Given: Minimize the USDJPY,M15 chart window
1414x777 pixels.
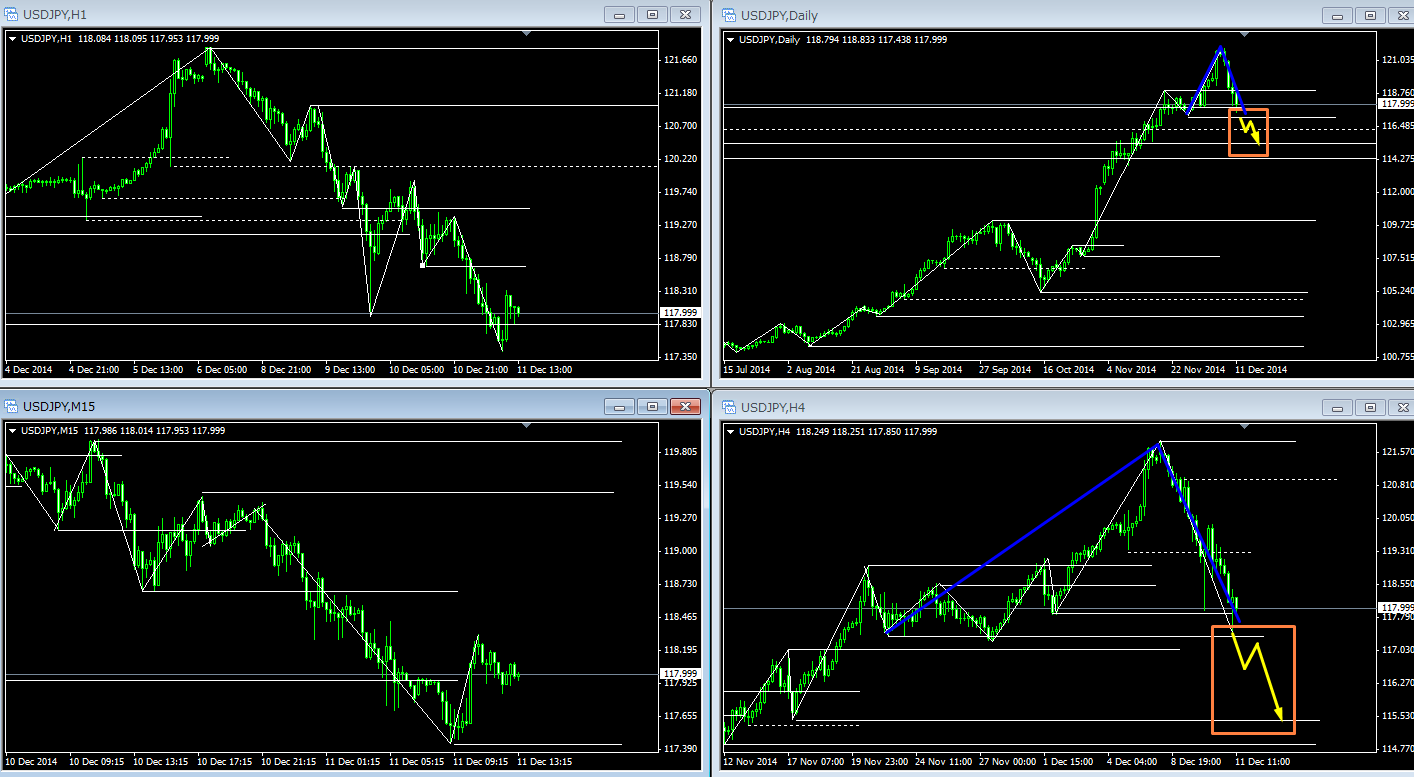Looking at the screenshot, I should 619,407.
